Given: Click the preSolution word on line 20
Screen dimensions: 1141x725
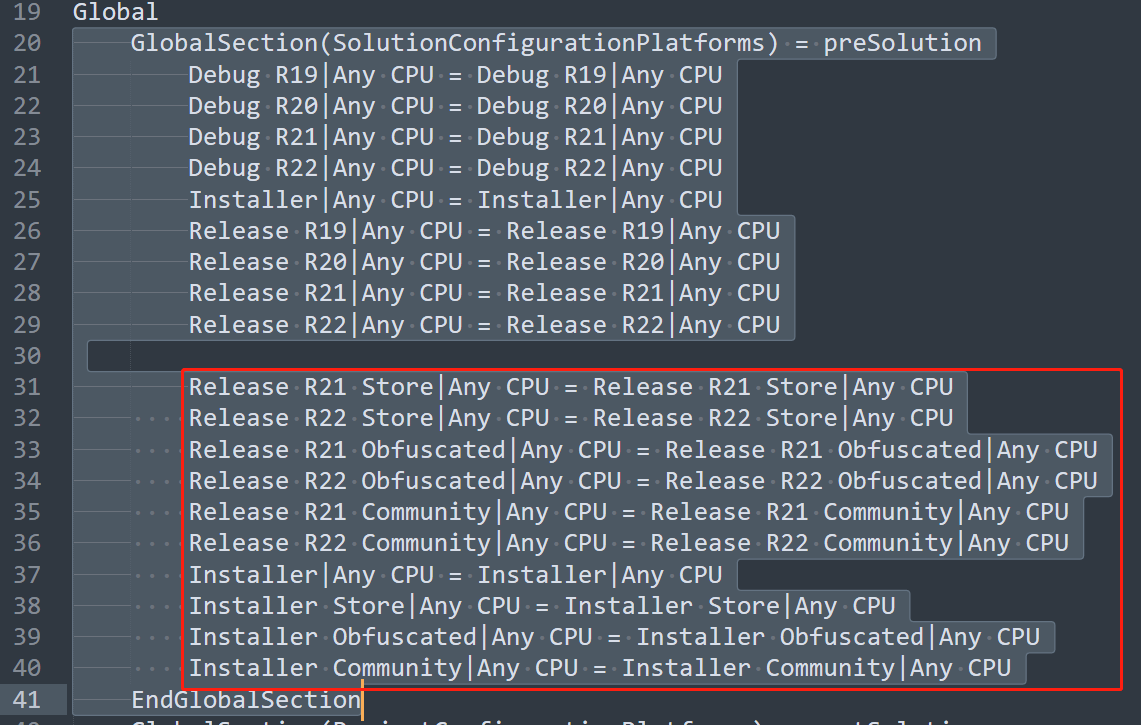Looking at the screenshot, I should click(902, 43).
